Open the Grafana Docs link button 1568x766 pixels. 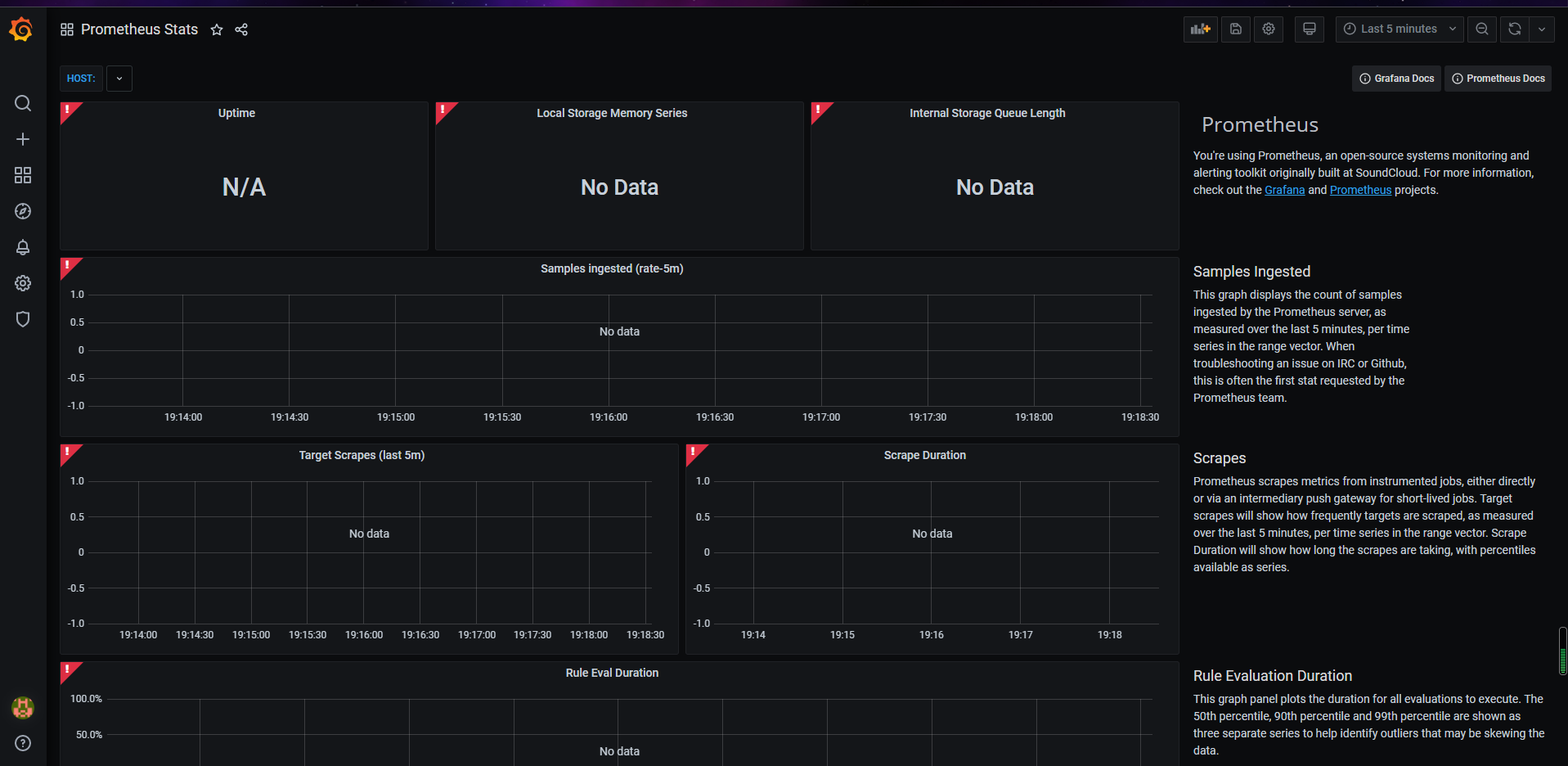click(x=1396, y=79)
